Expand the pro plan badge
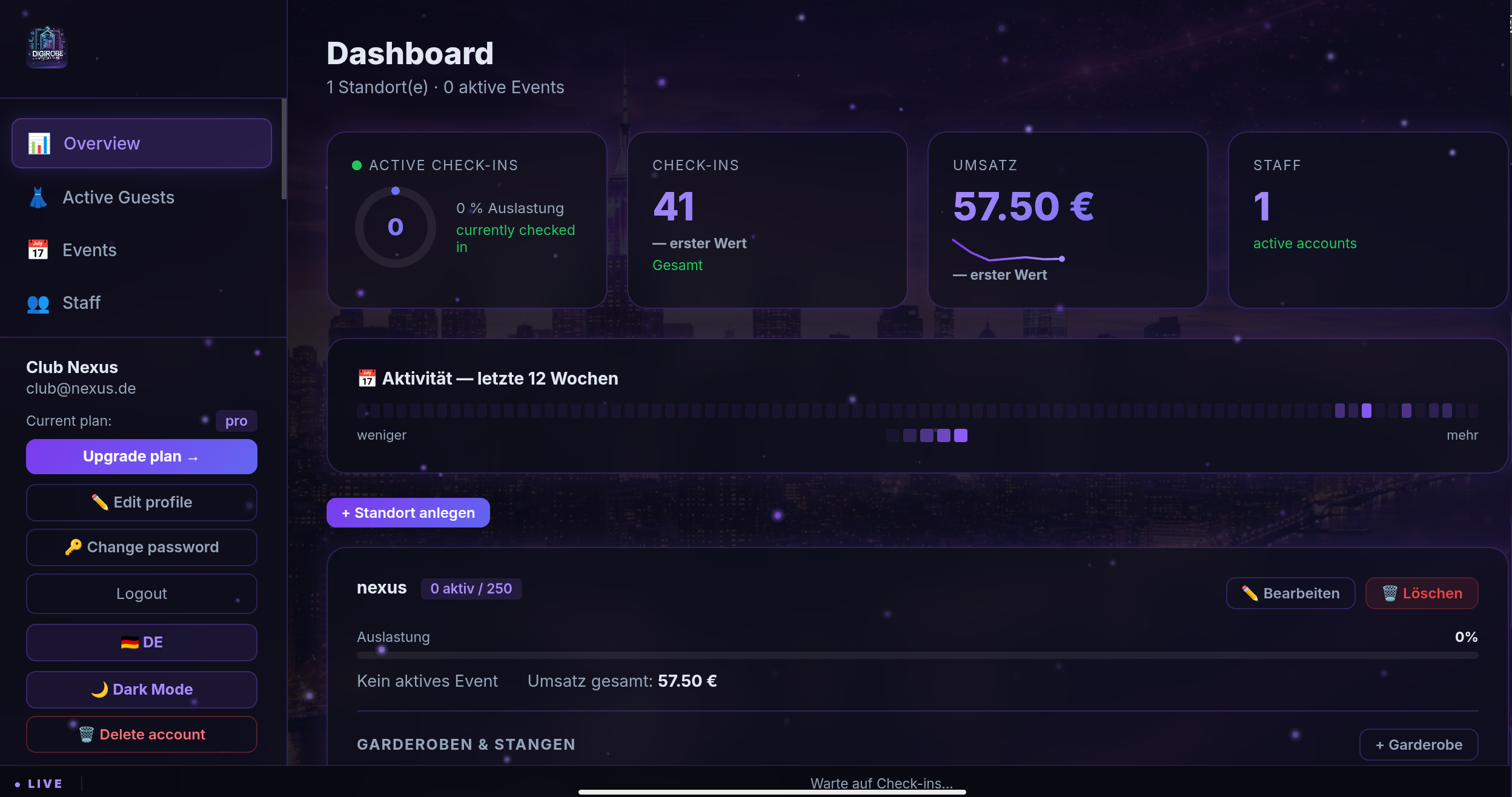1512x797 pixels. (x=236, y=421)
